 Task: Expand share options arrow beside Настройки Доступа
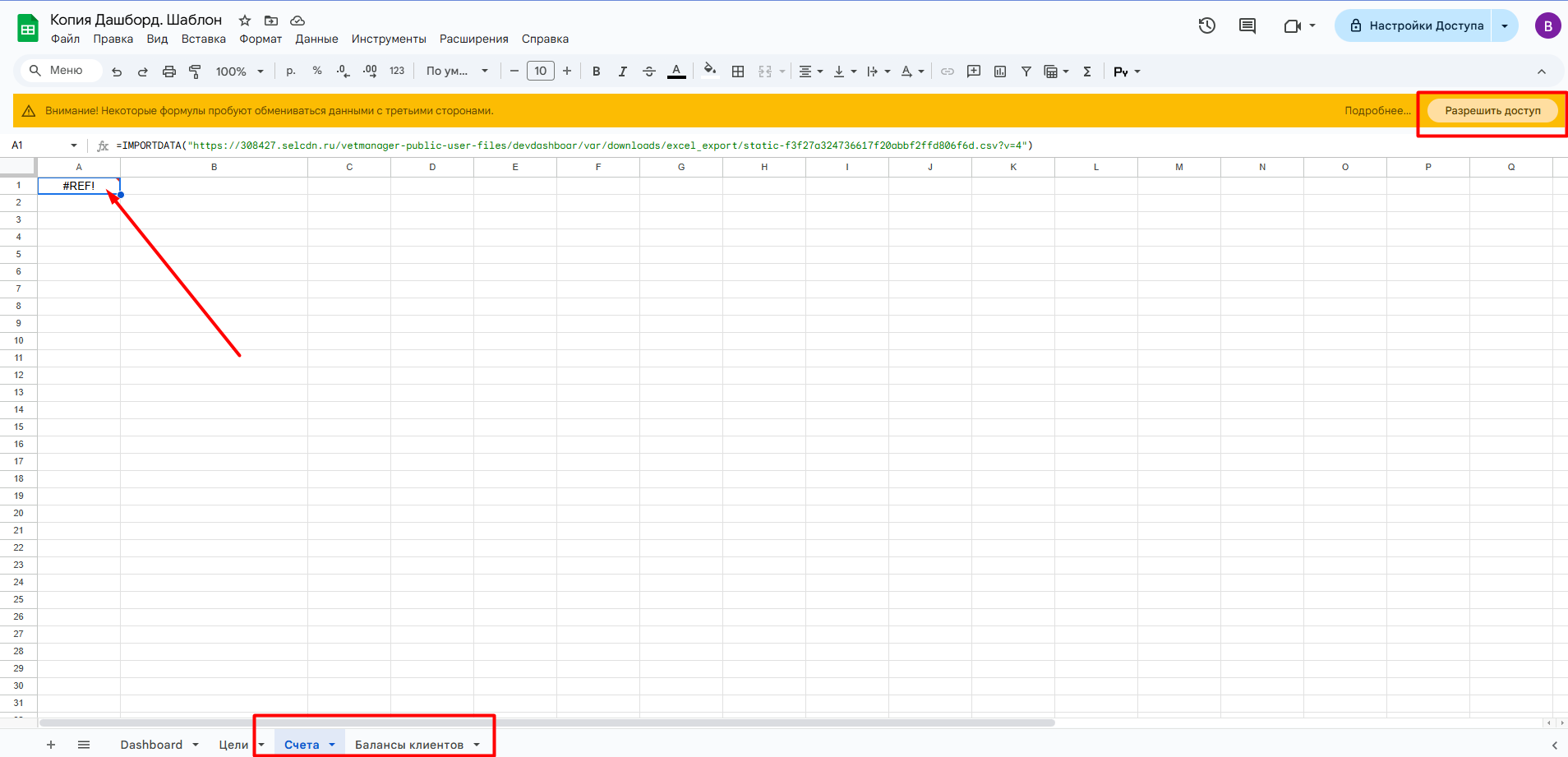[x=1505, y=25]
